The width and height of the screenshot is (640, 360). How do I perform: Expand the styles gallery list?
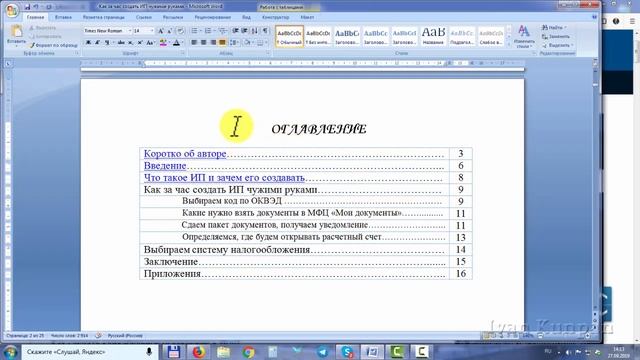tap(509, 44)
